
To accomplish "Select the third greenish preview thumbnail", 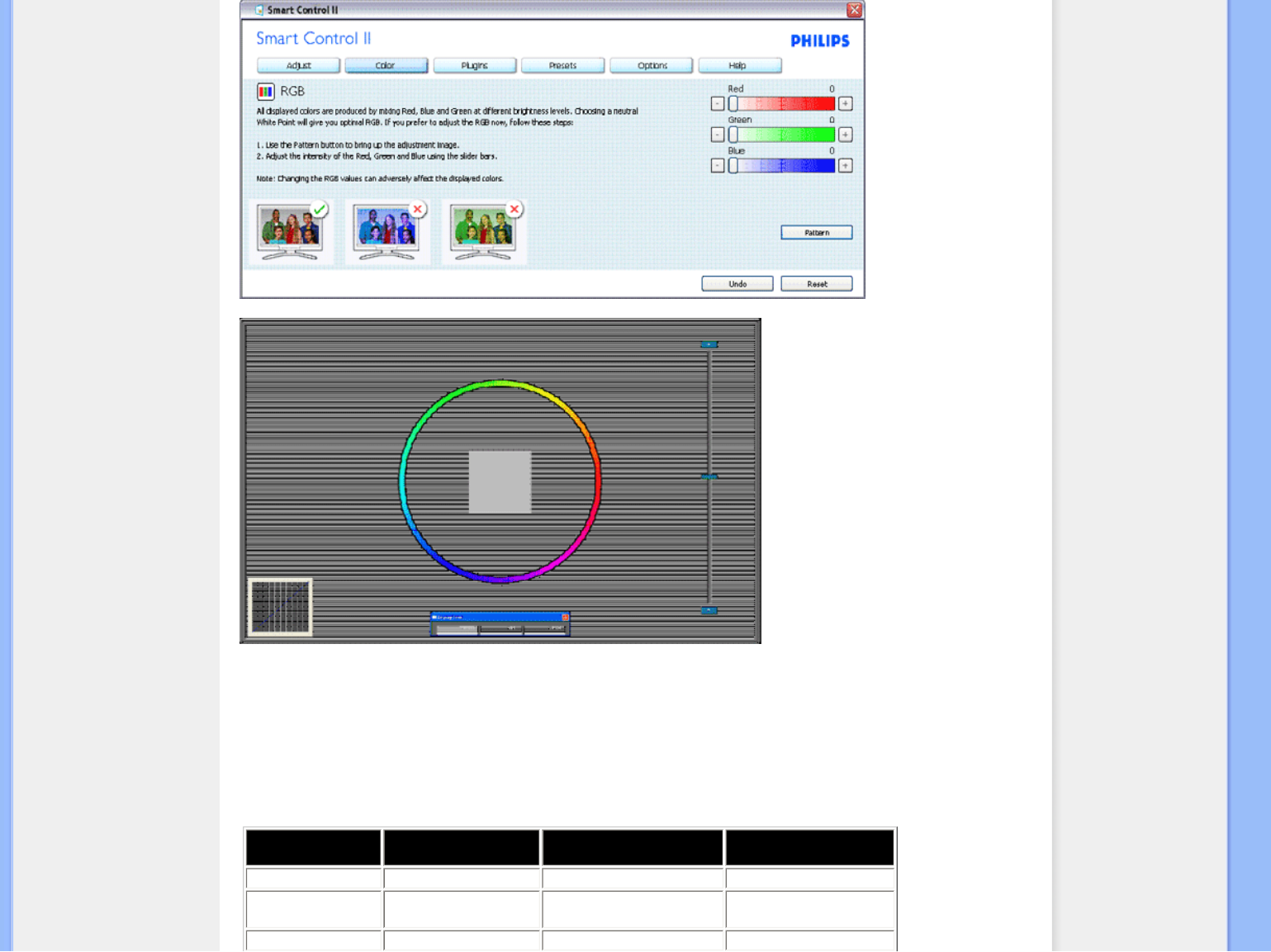I will coord(484,232).
